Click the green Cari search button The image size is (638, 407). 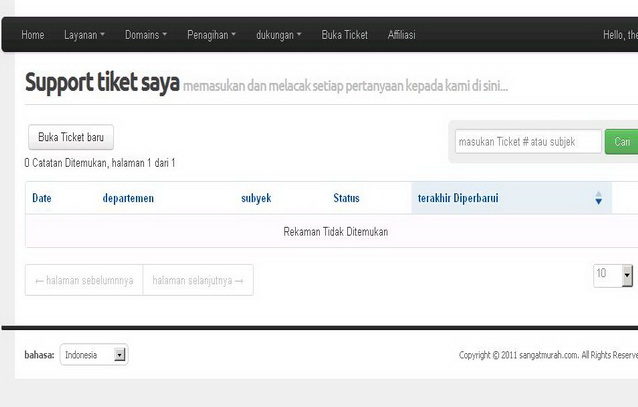(621, 142)
